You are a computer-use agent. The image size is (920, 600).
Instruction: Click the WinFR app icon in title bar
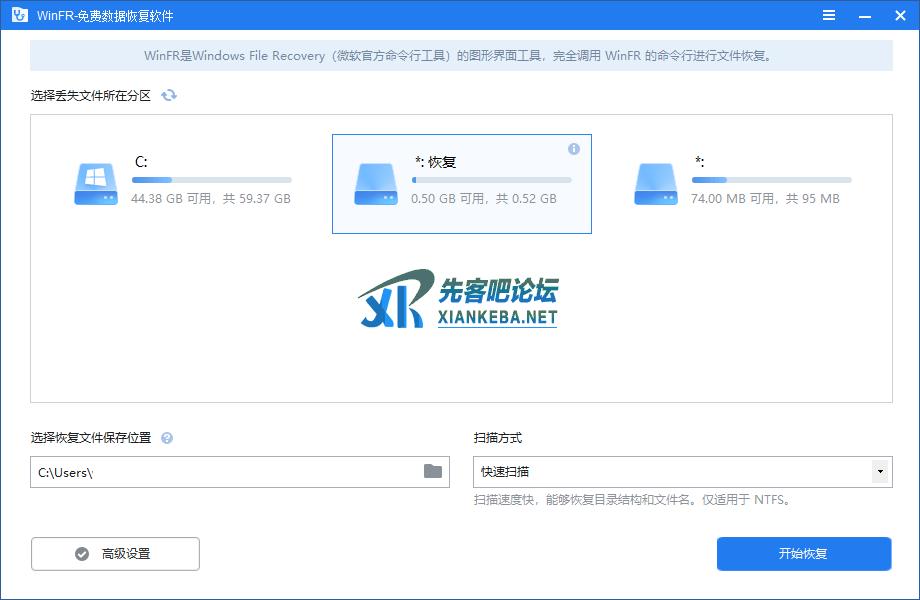pos(18,16)
